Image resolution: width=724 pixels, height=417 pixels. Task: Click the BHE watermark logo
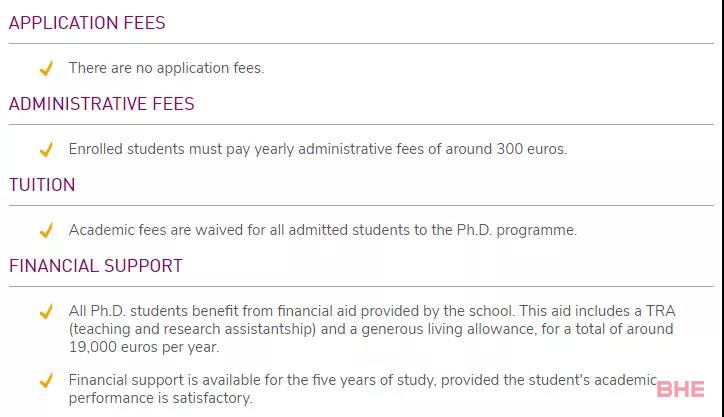[x=681, y=389]
